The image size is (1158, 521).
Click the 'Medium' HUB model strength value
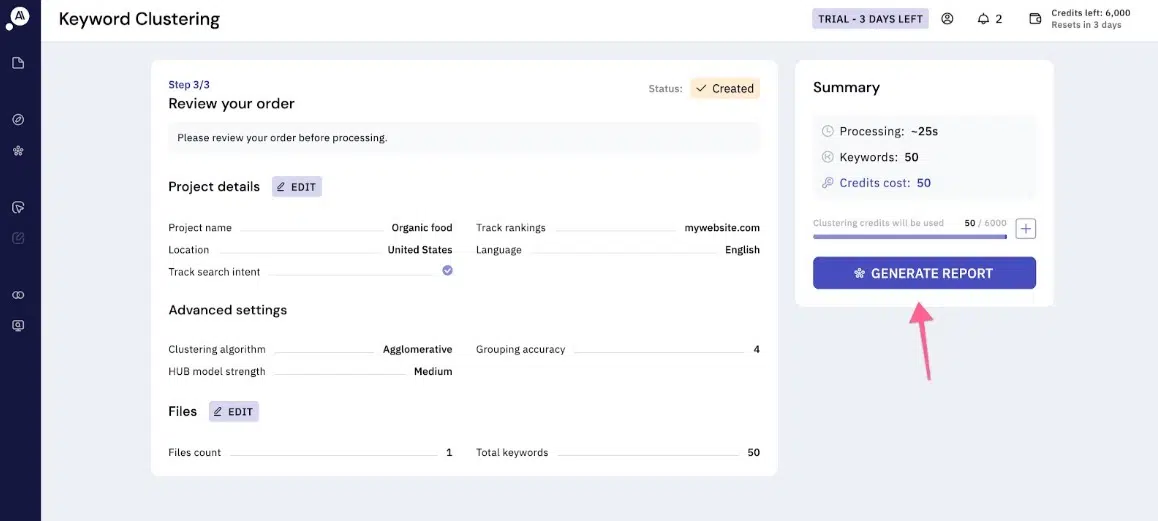coord(433,372)
